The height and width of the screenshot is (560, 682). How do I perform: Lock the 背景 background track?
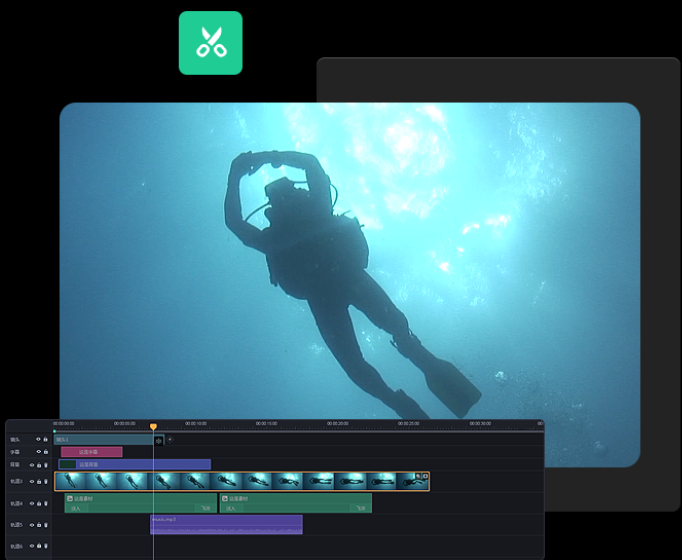click(39, 465)
